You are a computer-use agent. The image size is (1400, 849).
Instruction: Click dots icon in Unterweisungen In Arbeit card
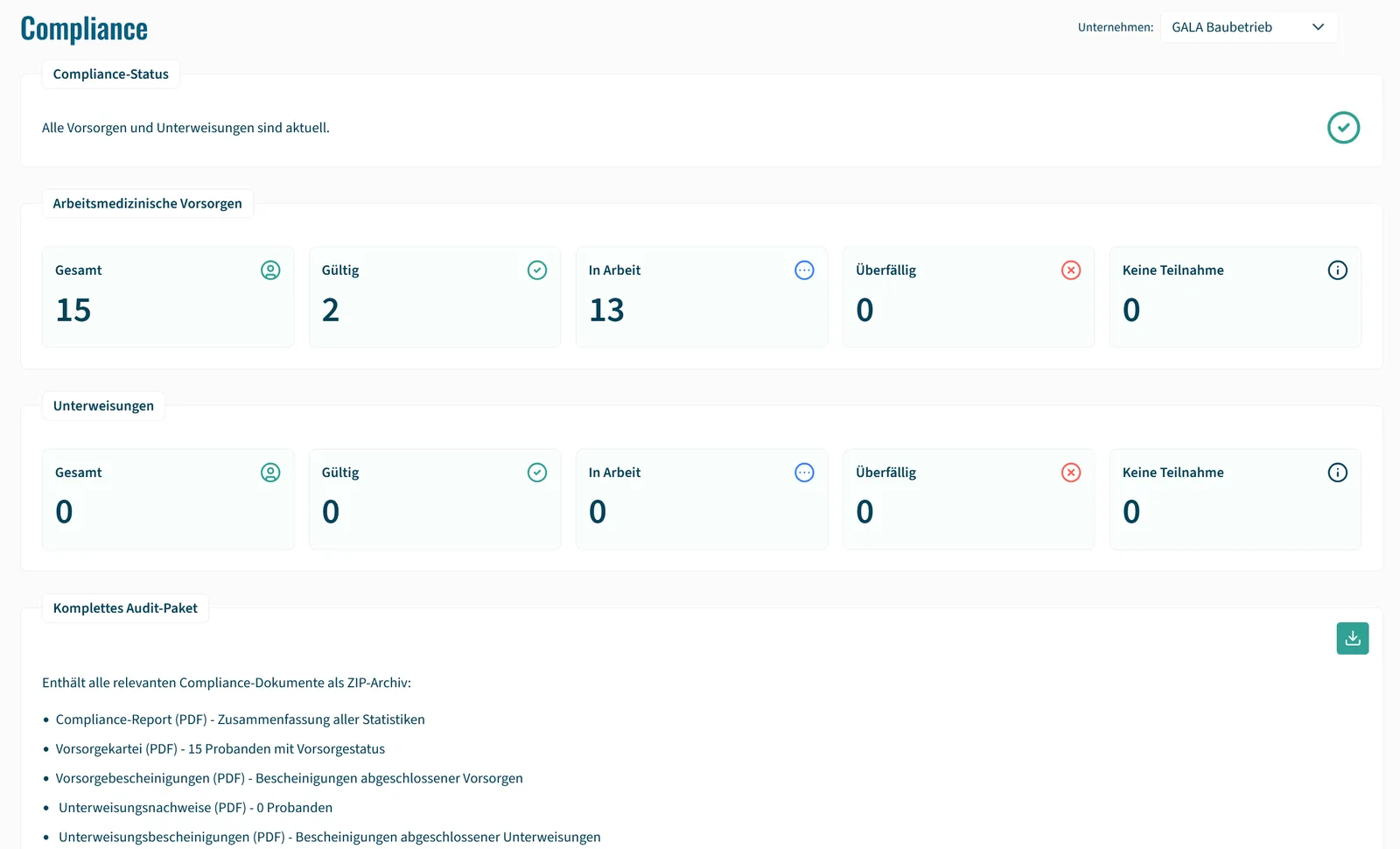click(804, 473)
